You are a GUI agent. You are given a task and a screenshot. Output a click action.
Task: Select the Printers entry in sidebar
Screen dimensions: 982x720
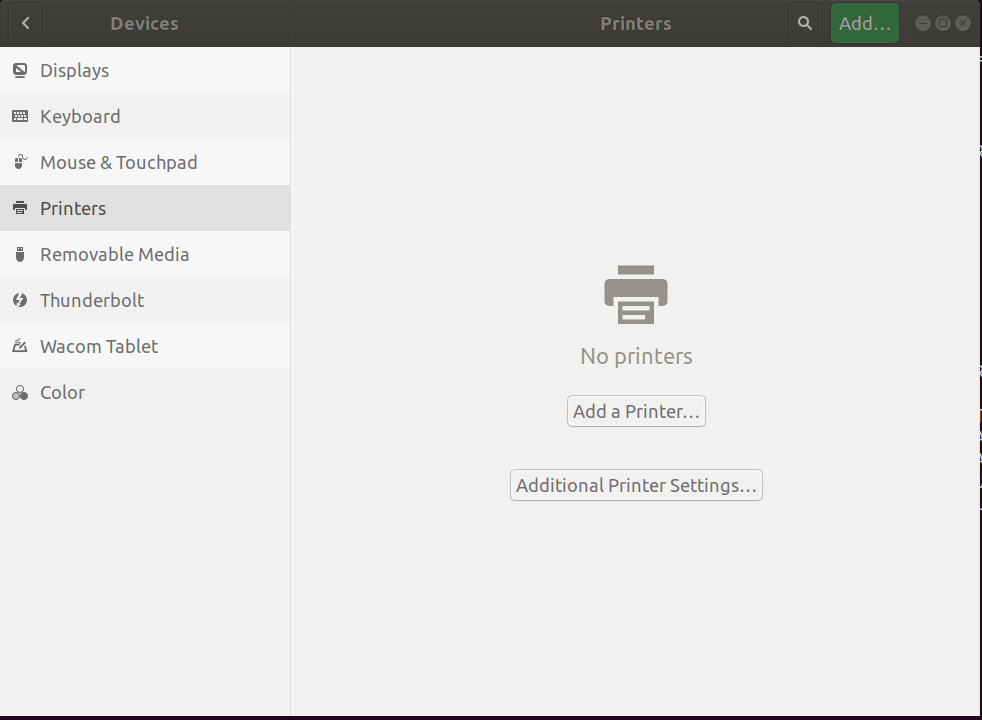(x=73, y=208)
